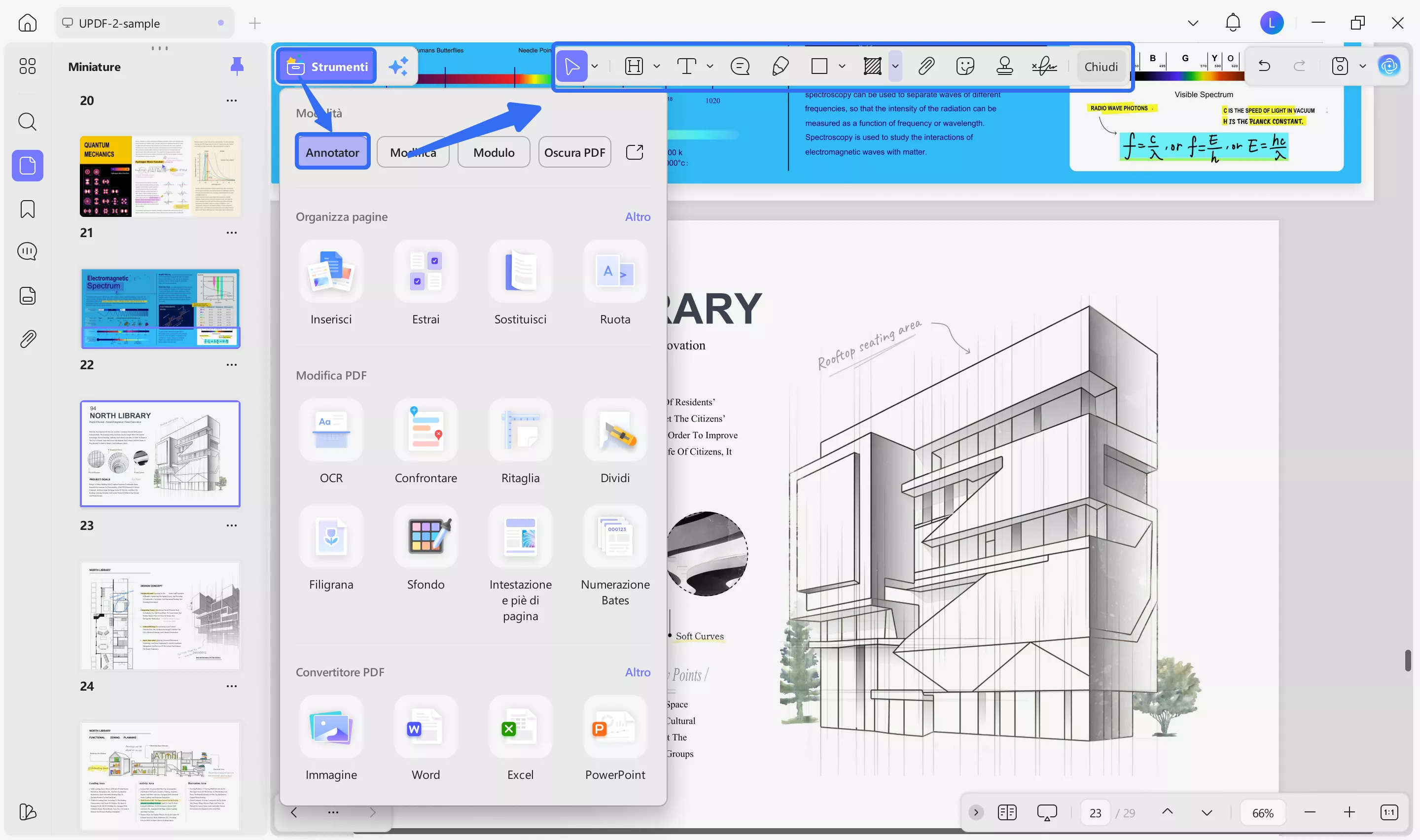Select the eraser tool icon
The width and height of the screenshot is (1420, 840).
780,66
